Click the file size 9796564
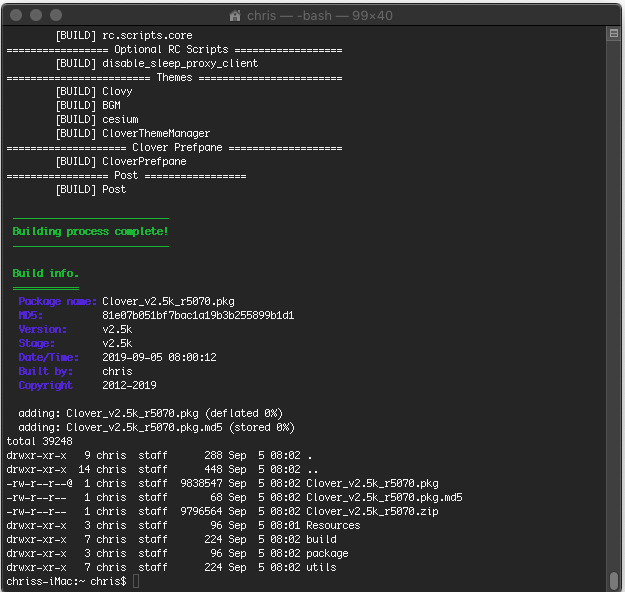The height and width of the screenshot is (592, 625). point(201,511)
